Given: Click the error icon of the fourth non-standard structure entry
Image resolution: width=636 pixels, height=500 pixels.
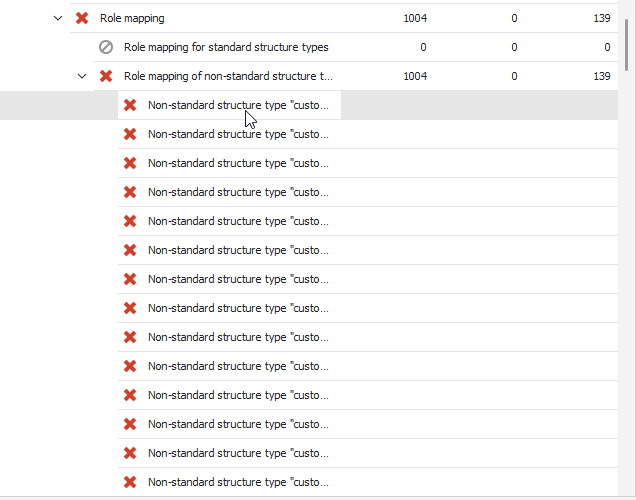Looking at the screenshot, I should (x=130, y=192).
